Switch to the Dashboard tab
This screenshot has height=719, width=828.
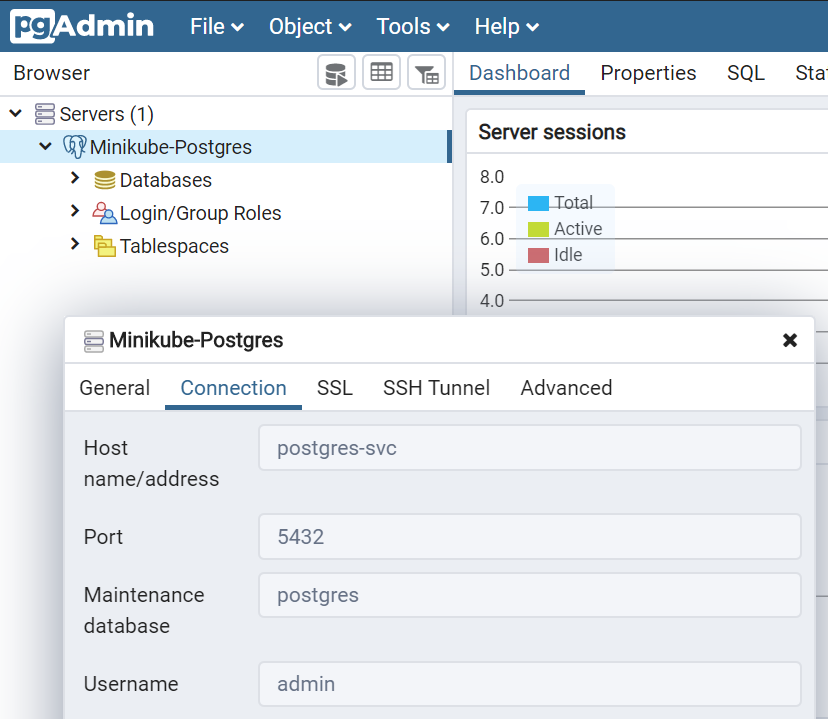[x=519, y=73]
